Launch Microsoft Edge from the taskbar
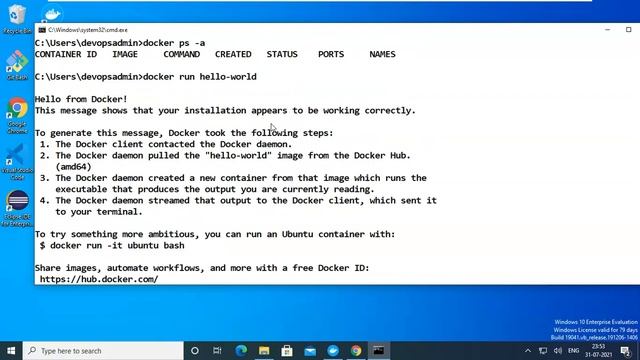The width and height of the screenshot is (640, 360). (x=241, y=351)
